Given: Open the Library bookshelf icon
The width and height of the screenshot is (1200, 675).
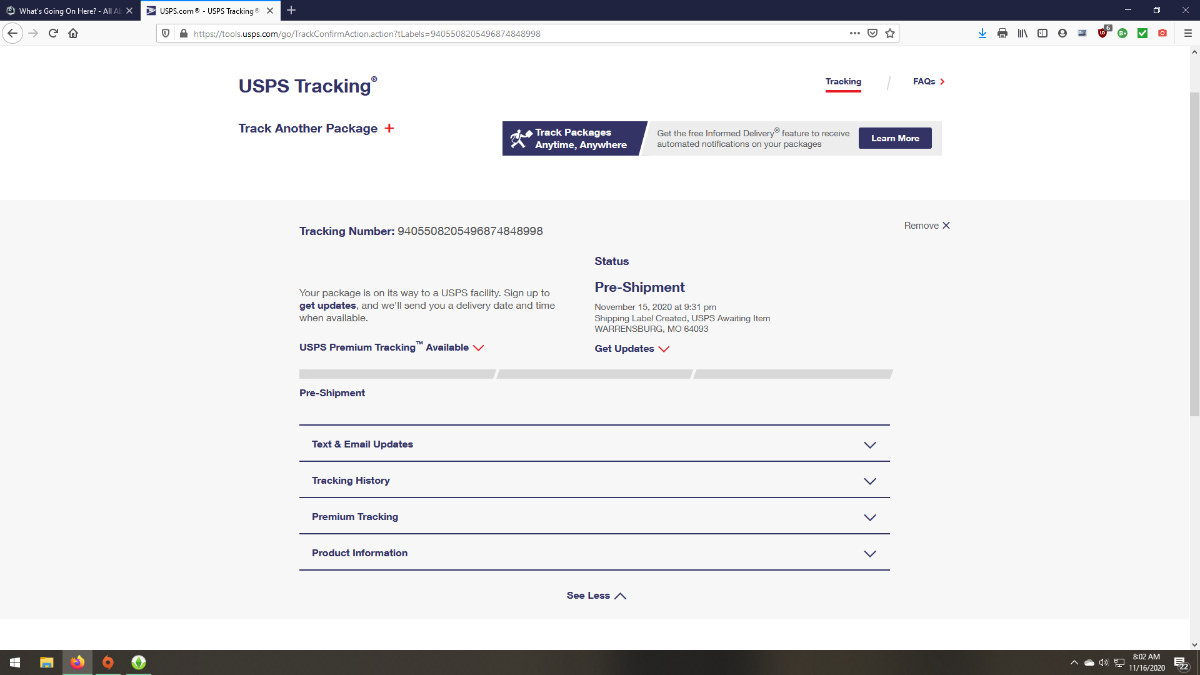Looking at the screenshot, I should (1023, 33).
